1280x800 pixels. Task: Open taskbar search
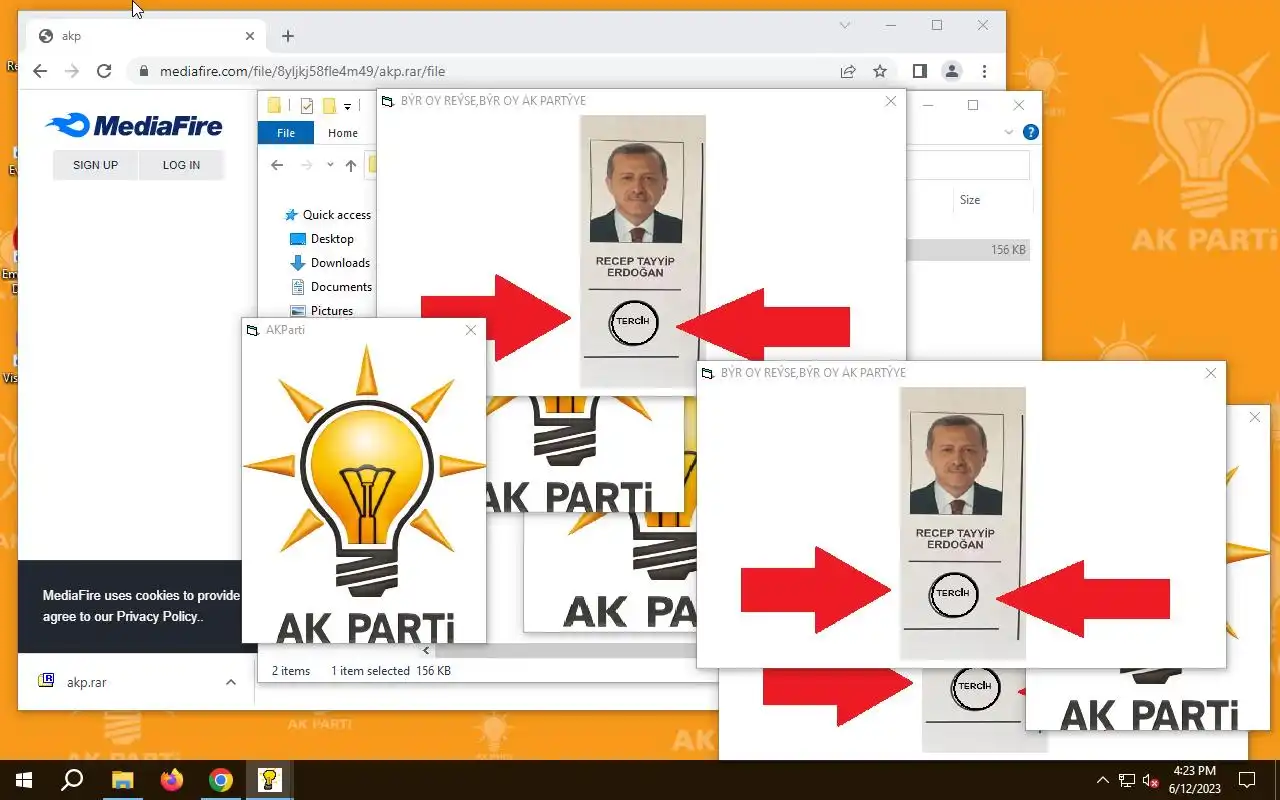tap(72, 780)
